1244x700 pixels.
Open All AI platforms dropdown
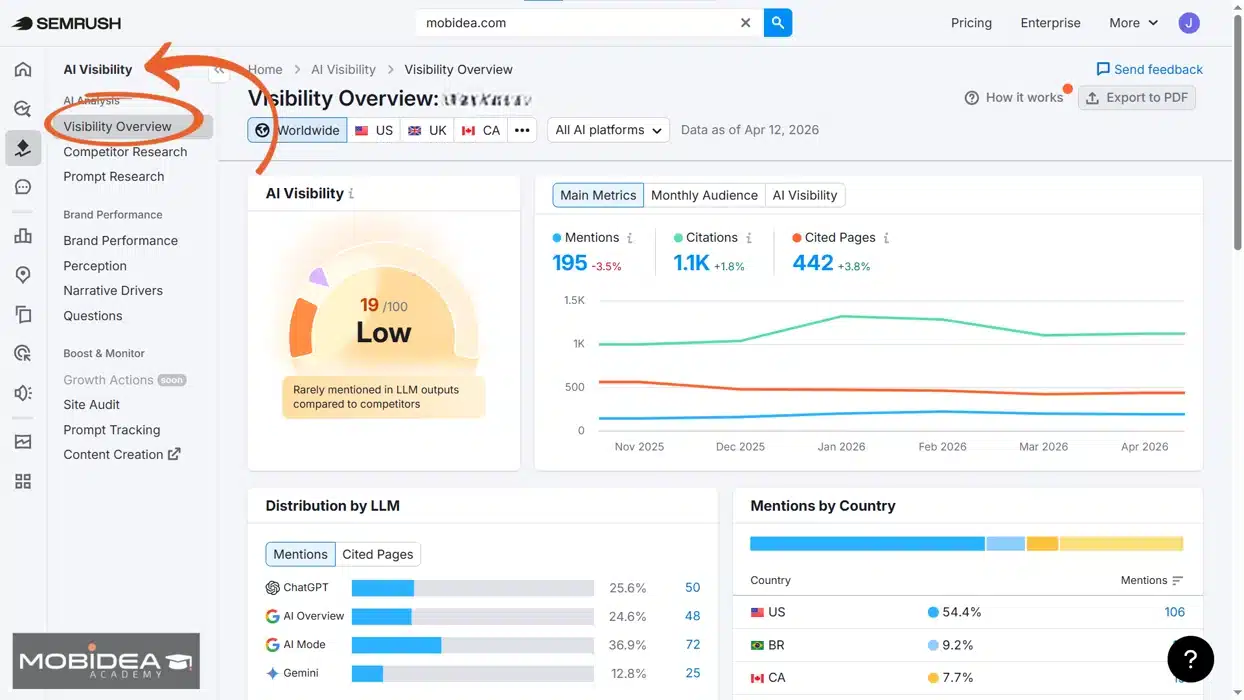pos(608,130)
